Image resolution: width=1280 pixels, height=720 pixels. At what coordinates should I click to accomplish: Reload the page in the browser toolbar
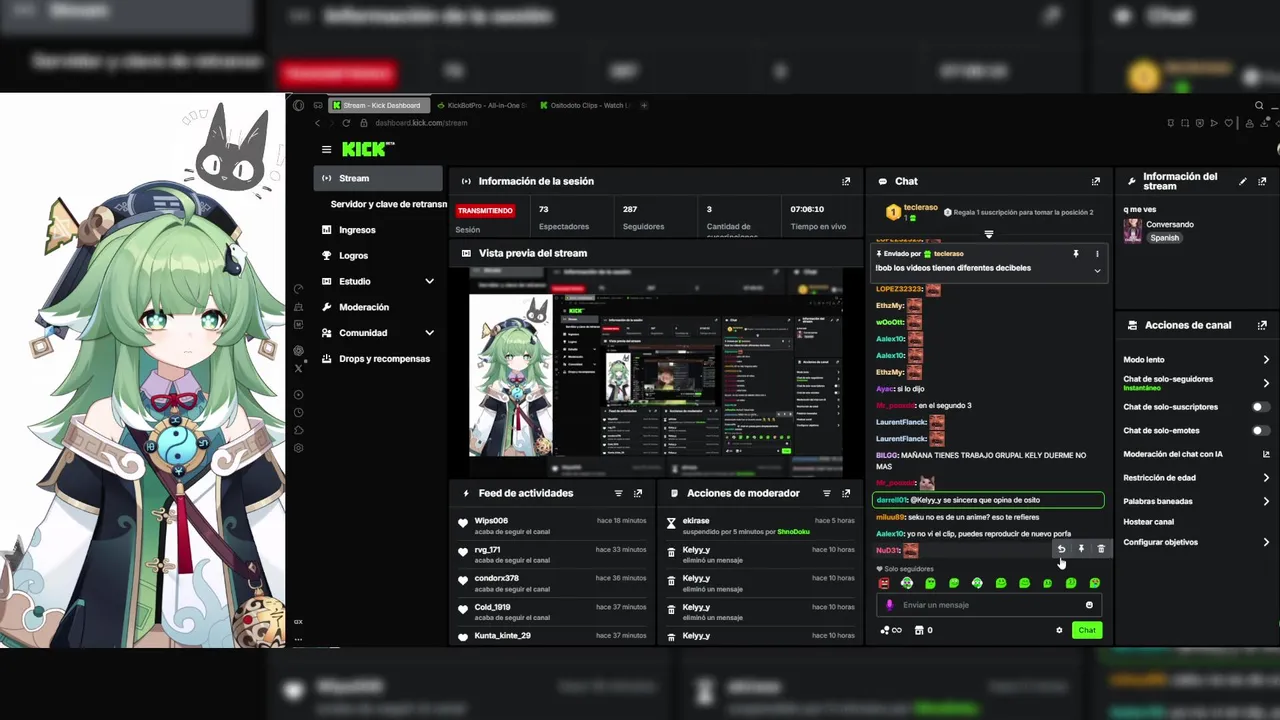point(346,123)
